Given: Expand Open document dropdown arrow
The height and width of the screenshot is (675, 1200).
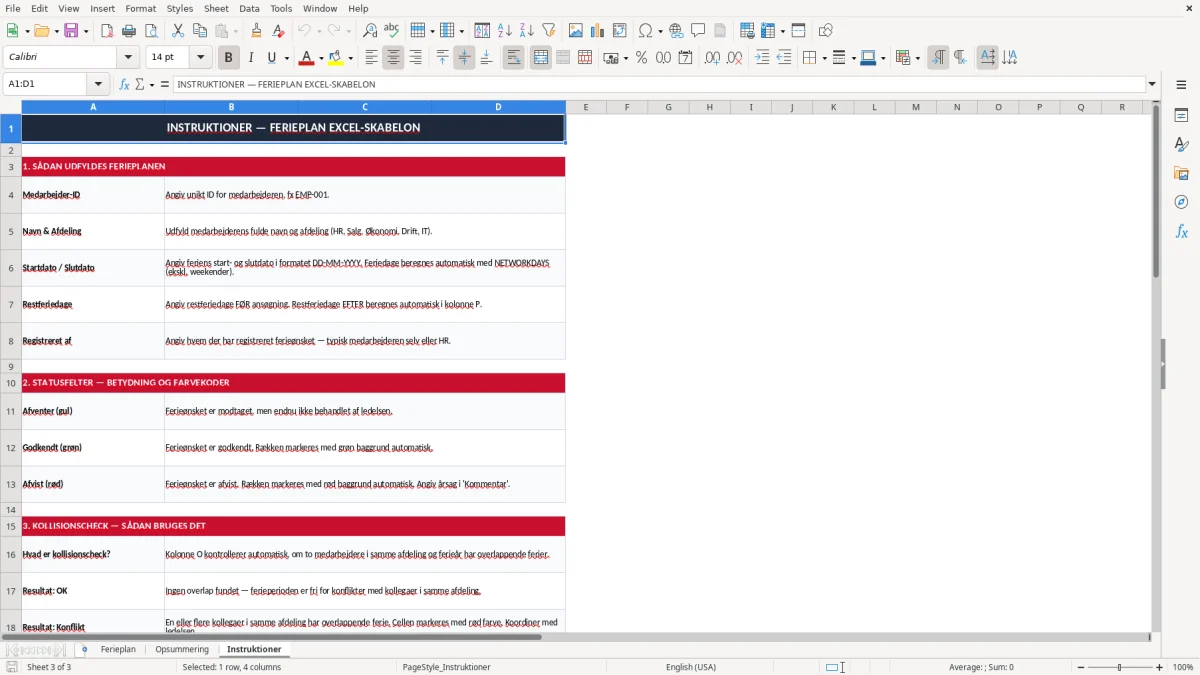Looking at the screenshot, I should [54, 31].
